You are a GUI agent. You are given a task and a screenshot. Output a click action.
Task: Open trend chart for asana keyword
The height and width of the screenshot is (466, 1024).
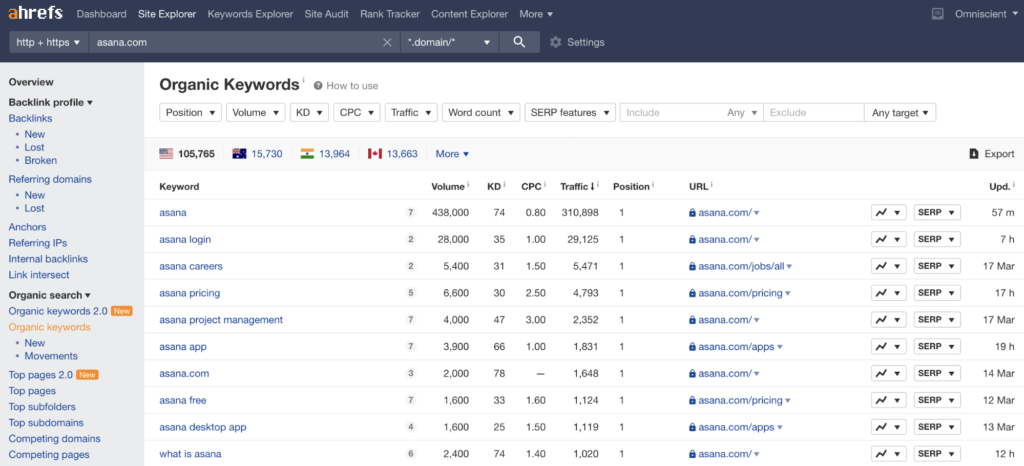coord(888,213)
